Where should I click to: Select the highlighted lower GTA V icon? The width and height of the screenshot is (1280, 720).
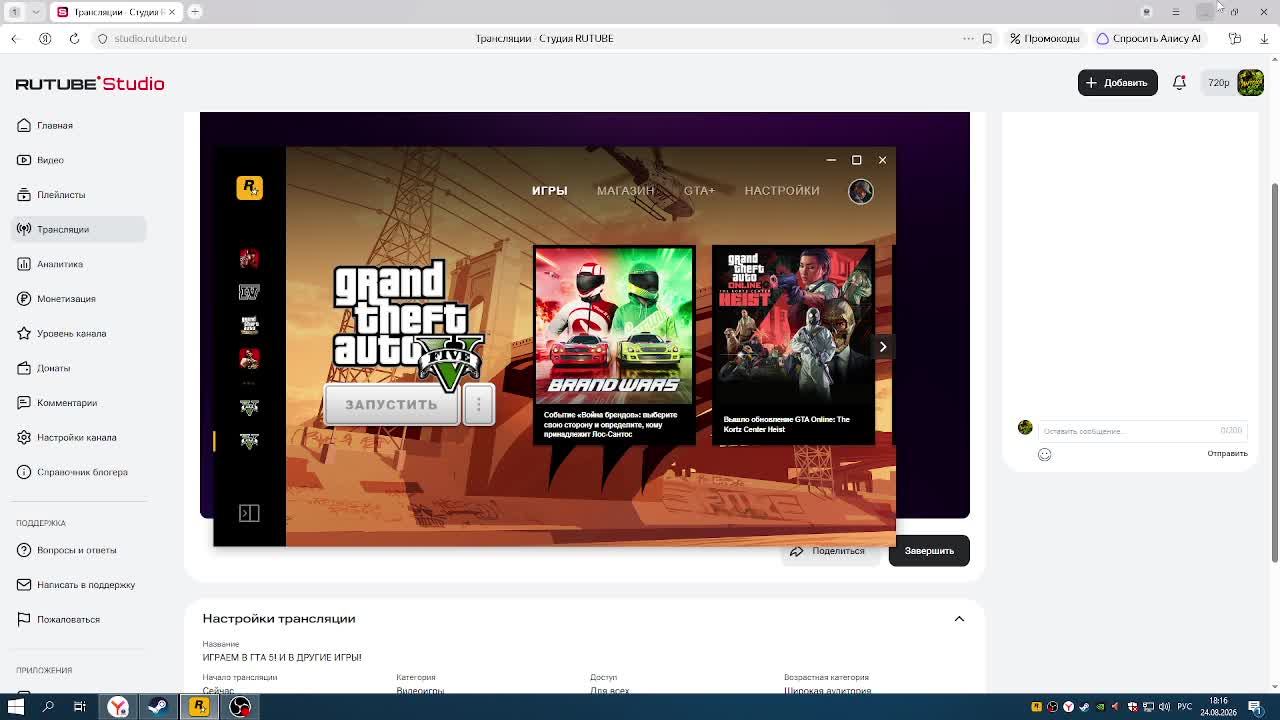pos(249,441)
